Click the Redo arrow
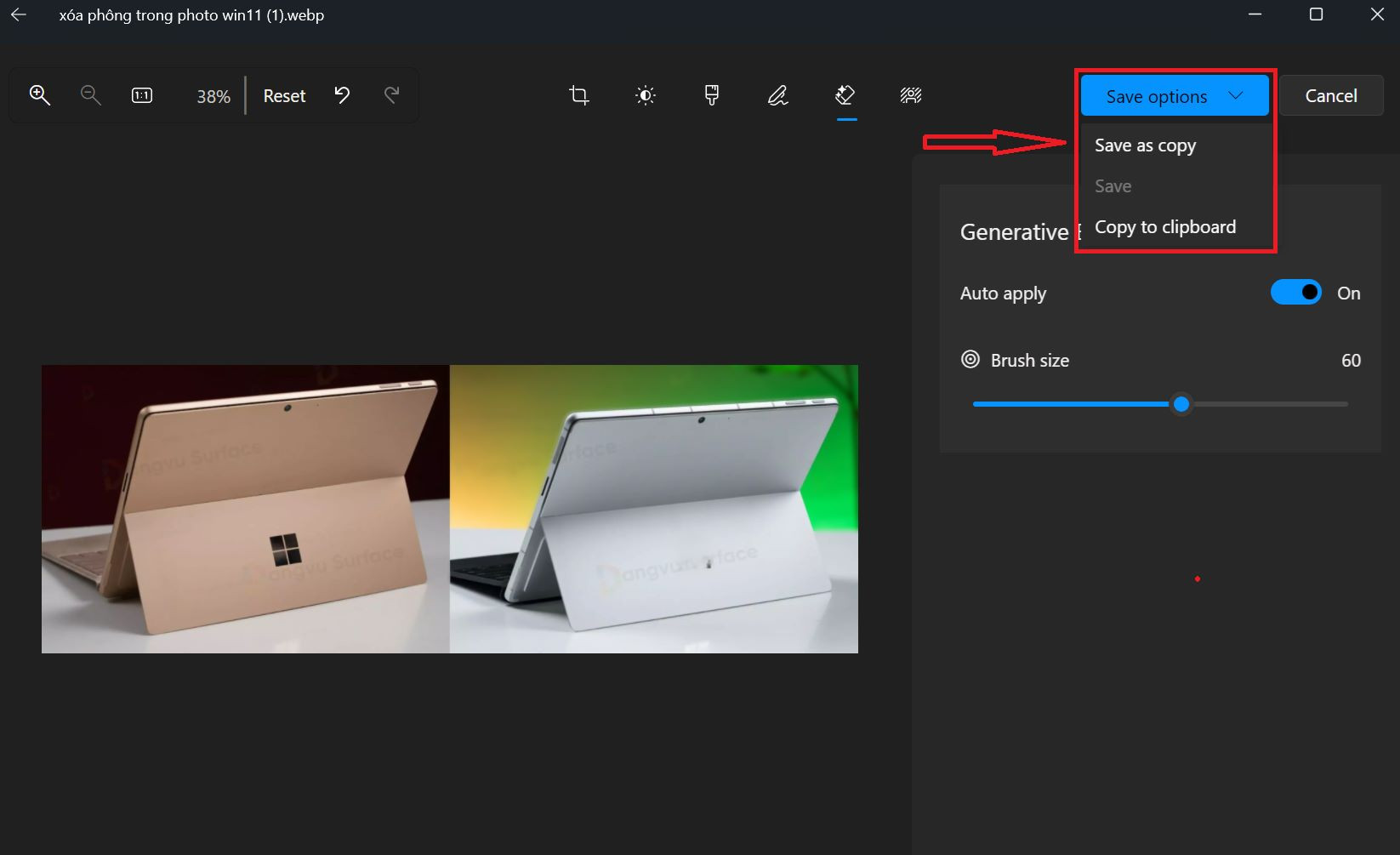The height and width of the screenshot is (855, 1400). coord(391,95)
